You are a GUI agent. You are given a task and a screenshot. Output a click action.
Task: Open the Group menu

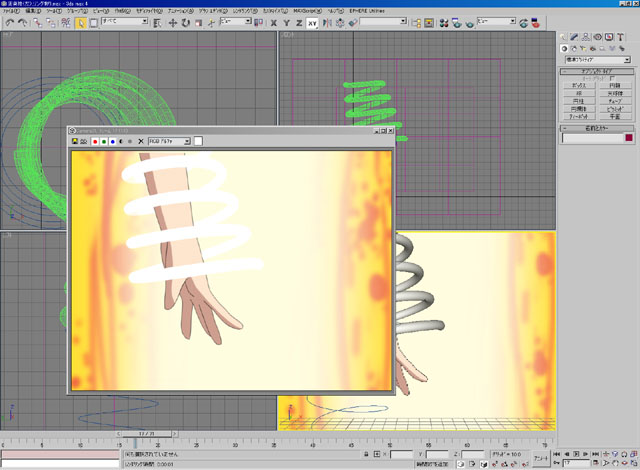click(77, 11)
